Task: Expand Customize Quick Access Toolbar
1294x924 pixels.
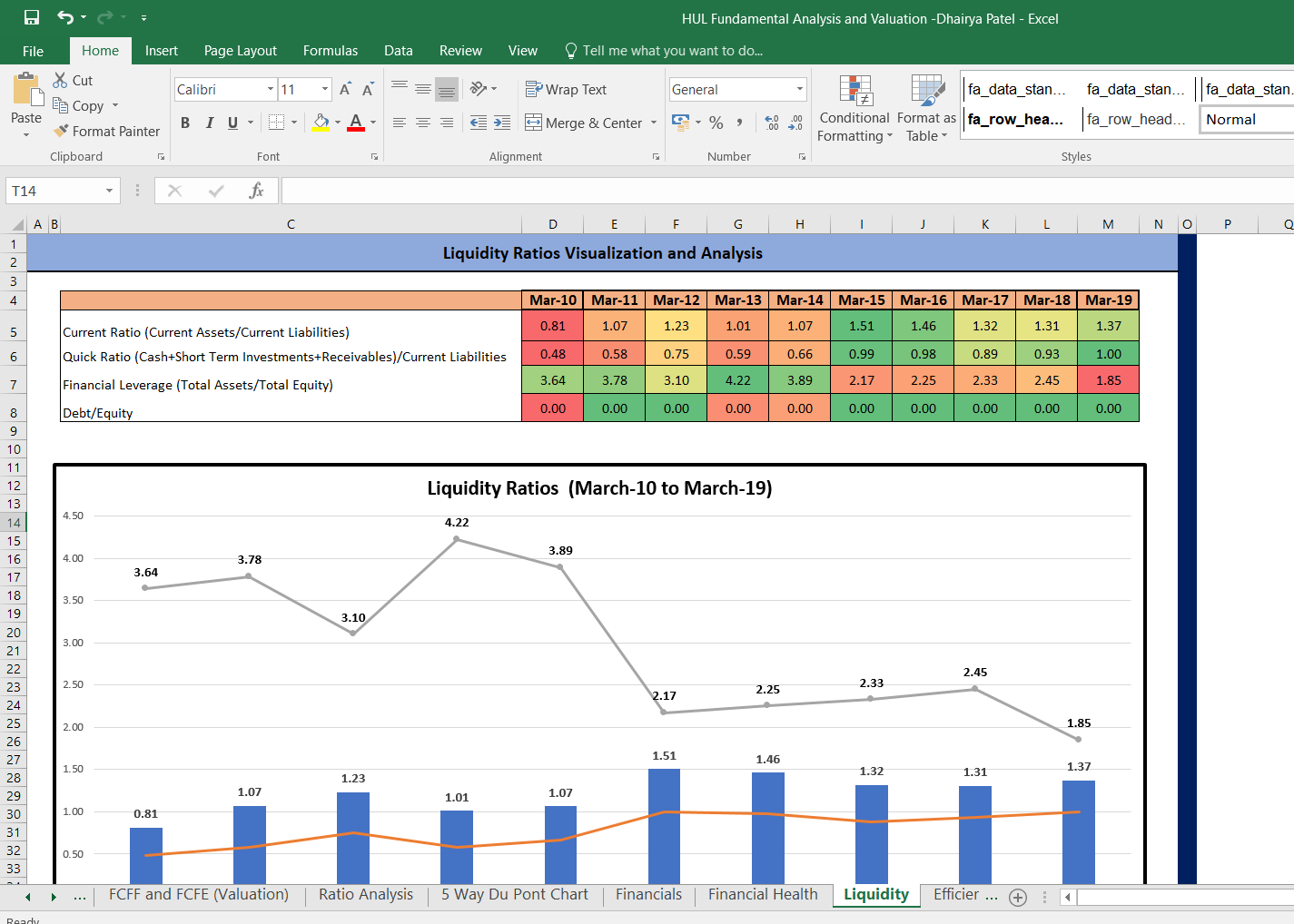Action: click(143, 18)
